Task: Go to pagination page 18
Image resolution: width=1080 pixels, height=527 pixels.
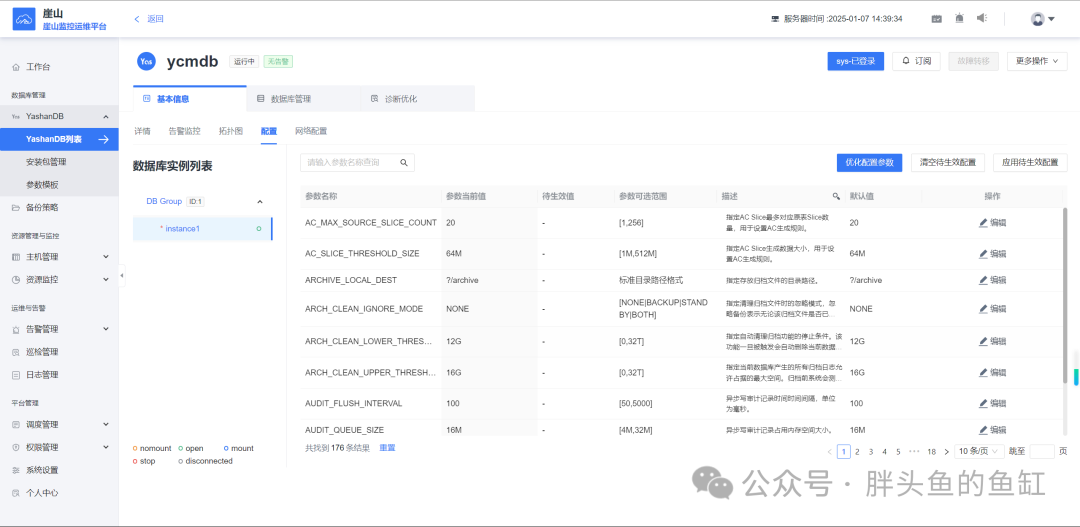Action: 931,452
